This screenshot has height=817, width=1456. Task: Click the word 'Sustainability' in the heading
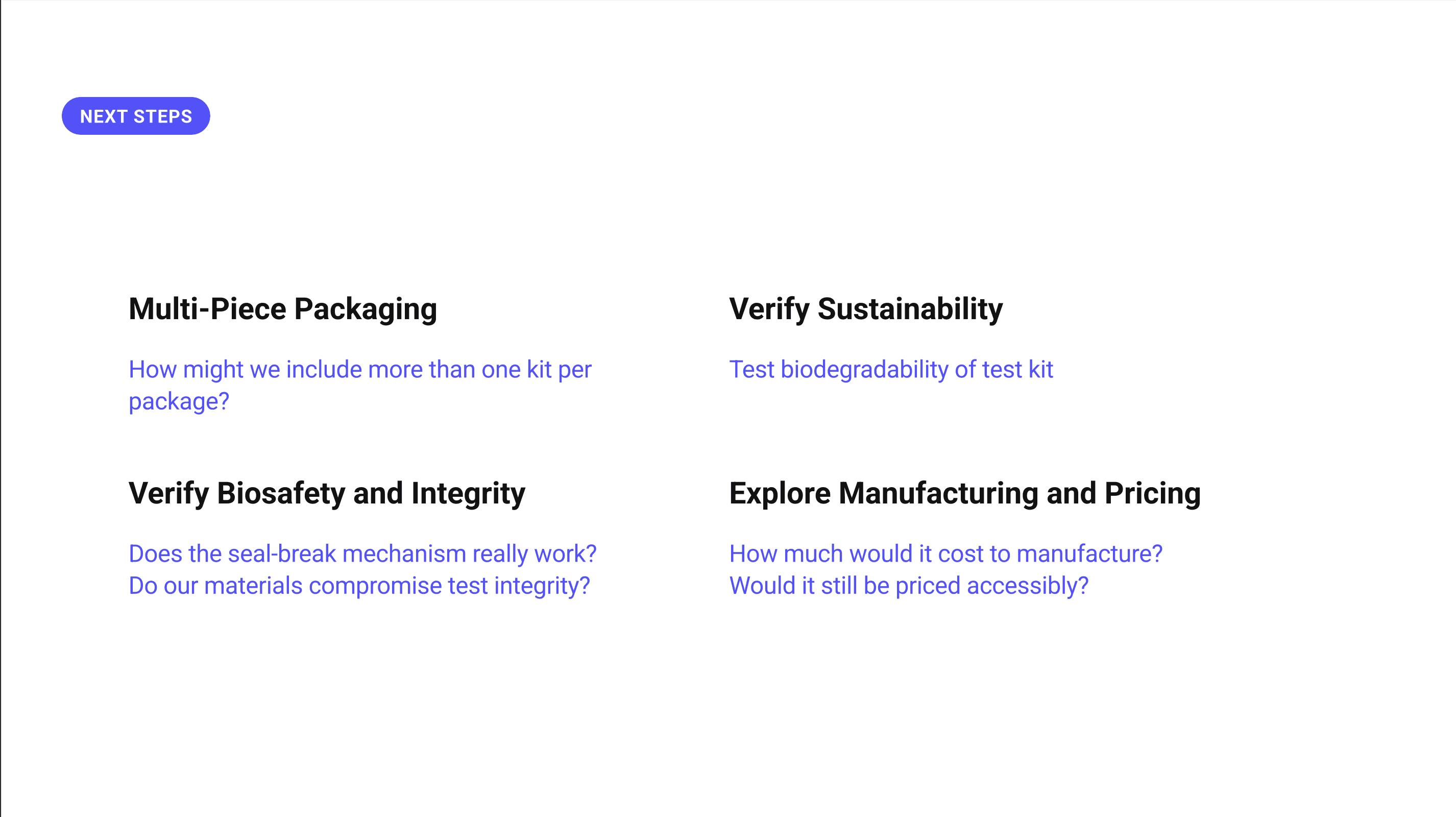(x=910, y=309)
